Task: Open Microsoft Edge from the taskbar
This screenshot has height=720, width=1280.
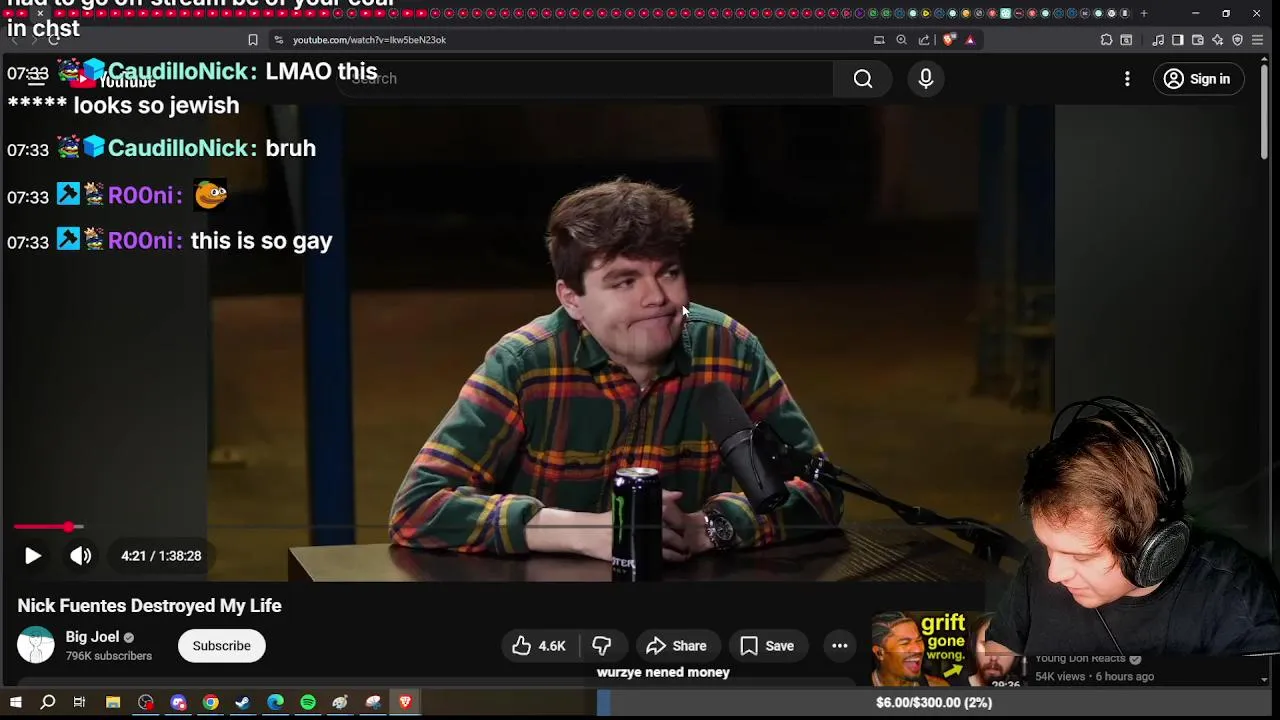Action: coord(275,703)
